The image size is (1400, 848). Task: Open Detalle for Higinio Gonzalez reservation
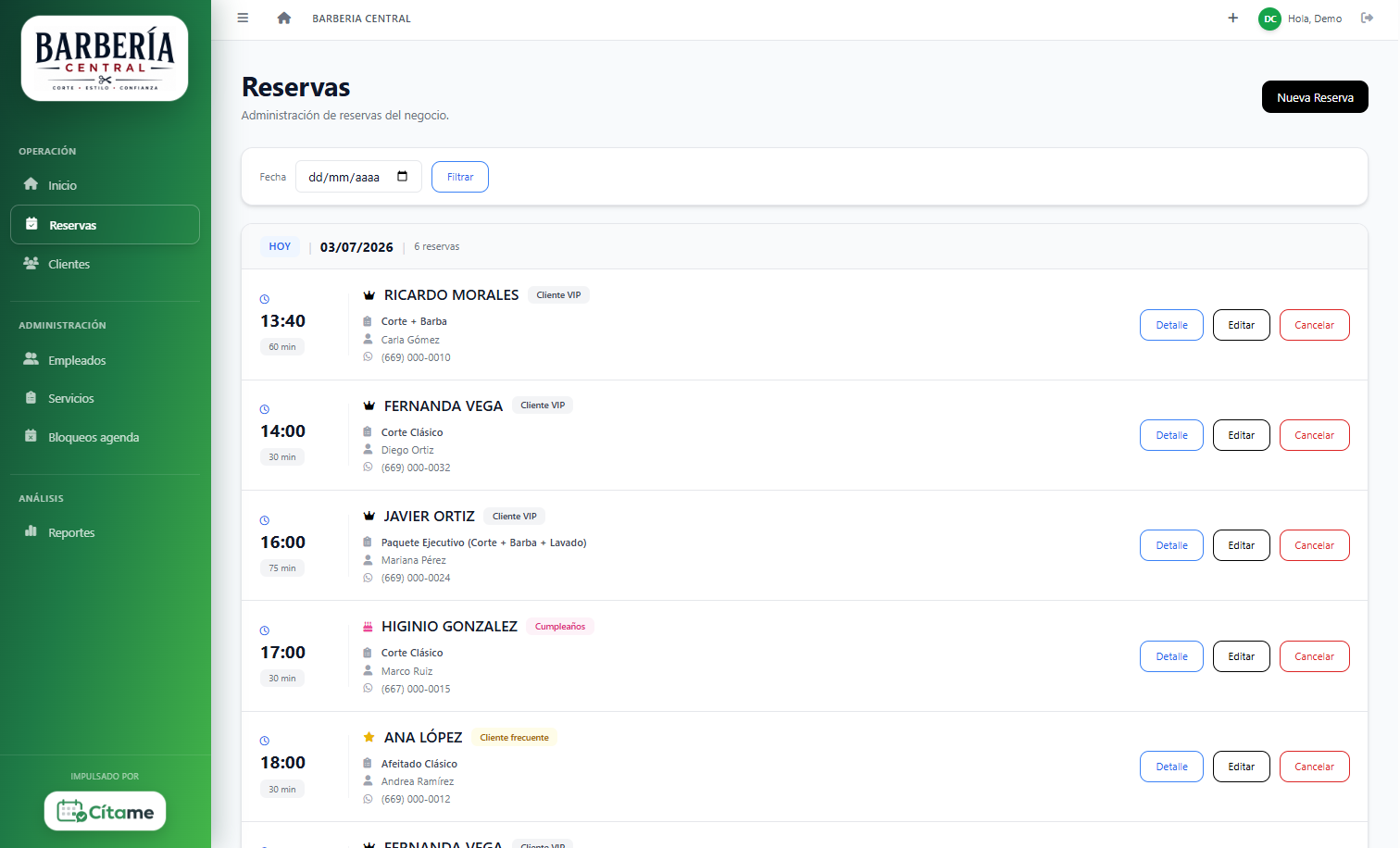pos(1171,656)
